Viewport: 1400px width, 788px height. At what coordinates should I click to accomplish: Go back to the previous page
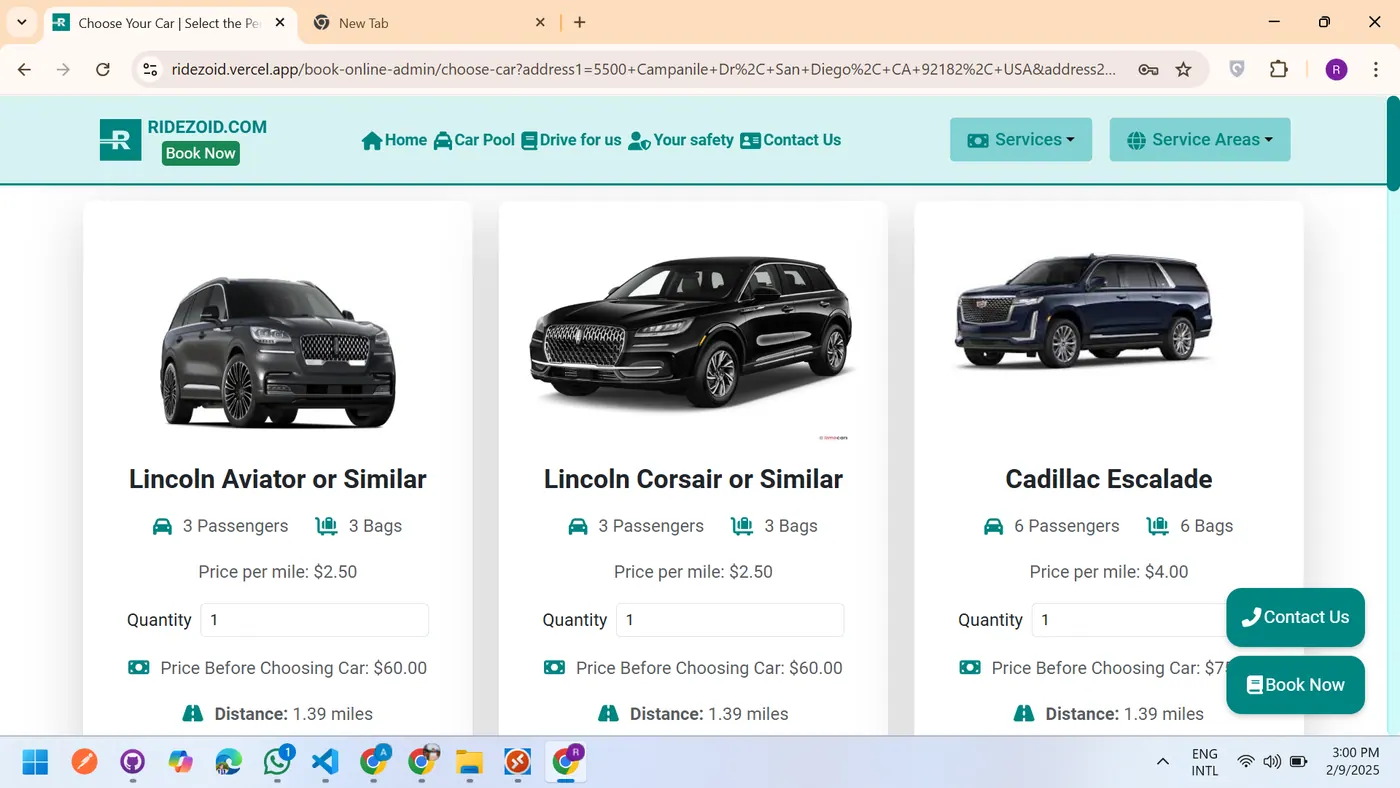click(24, 69)
